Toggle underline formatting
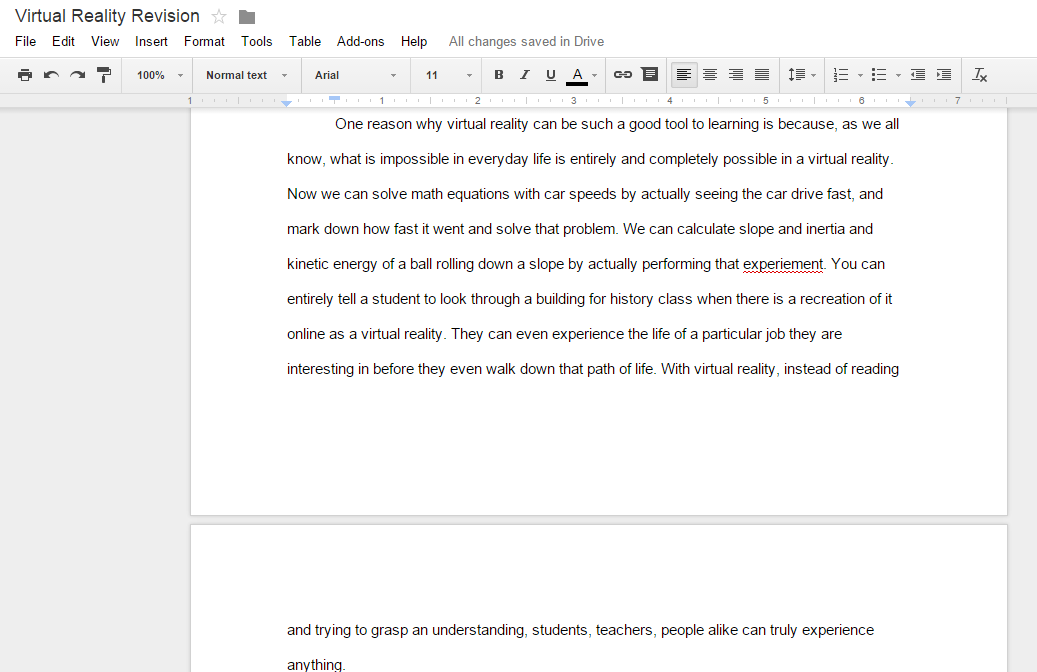Viewport: 1037px width, 672px height. (x=550, y=75)
